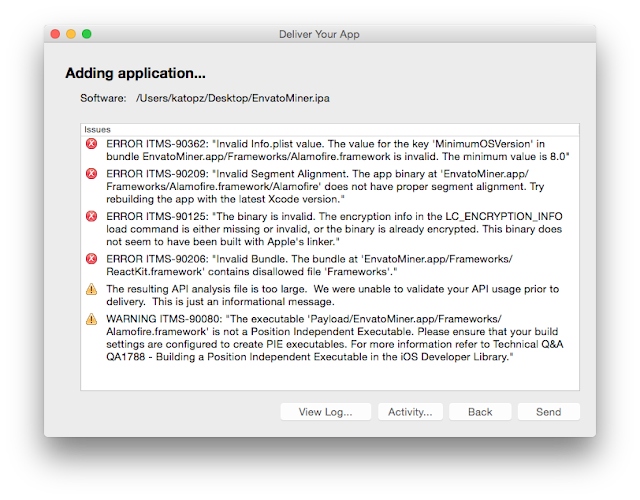Close the window with red button
Image resolution: width=640 pixels, height=500 pixels.
click(55, 34)
